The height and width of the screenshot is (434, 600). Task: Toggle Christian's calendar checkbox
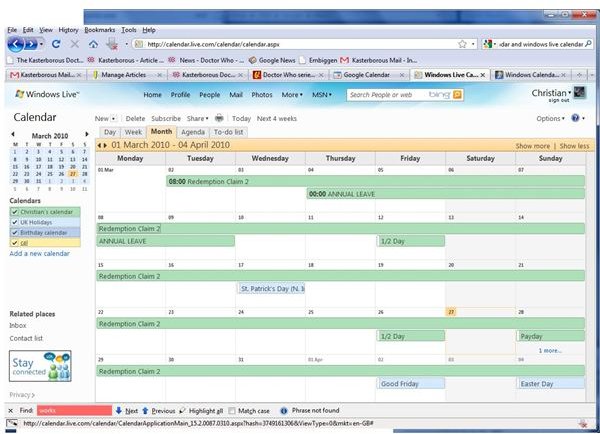[15, 212]
